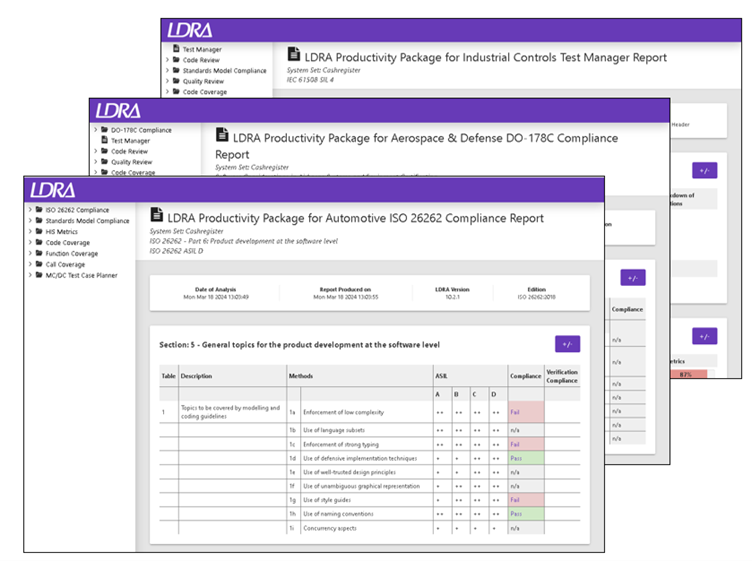This screenshot has height=561, width=752.
Task: Toggle the upper +/- button in Industrial Controls report
Action: [704, 170]
